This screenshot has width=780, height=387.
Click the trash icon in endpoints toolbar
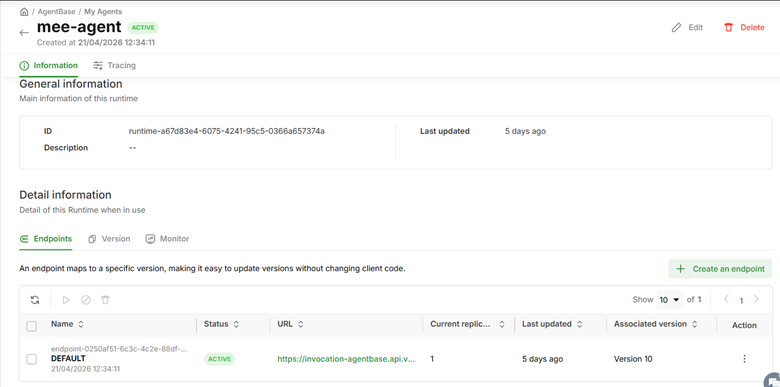[105, 299]
